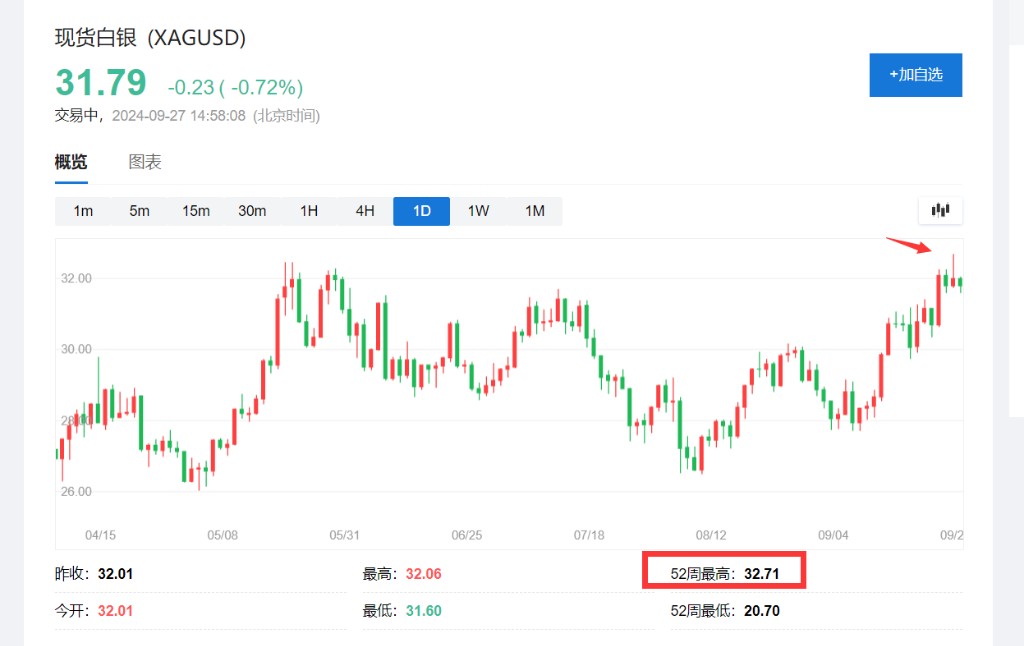Select the 概览 tab

tap(71, 162)
